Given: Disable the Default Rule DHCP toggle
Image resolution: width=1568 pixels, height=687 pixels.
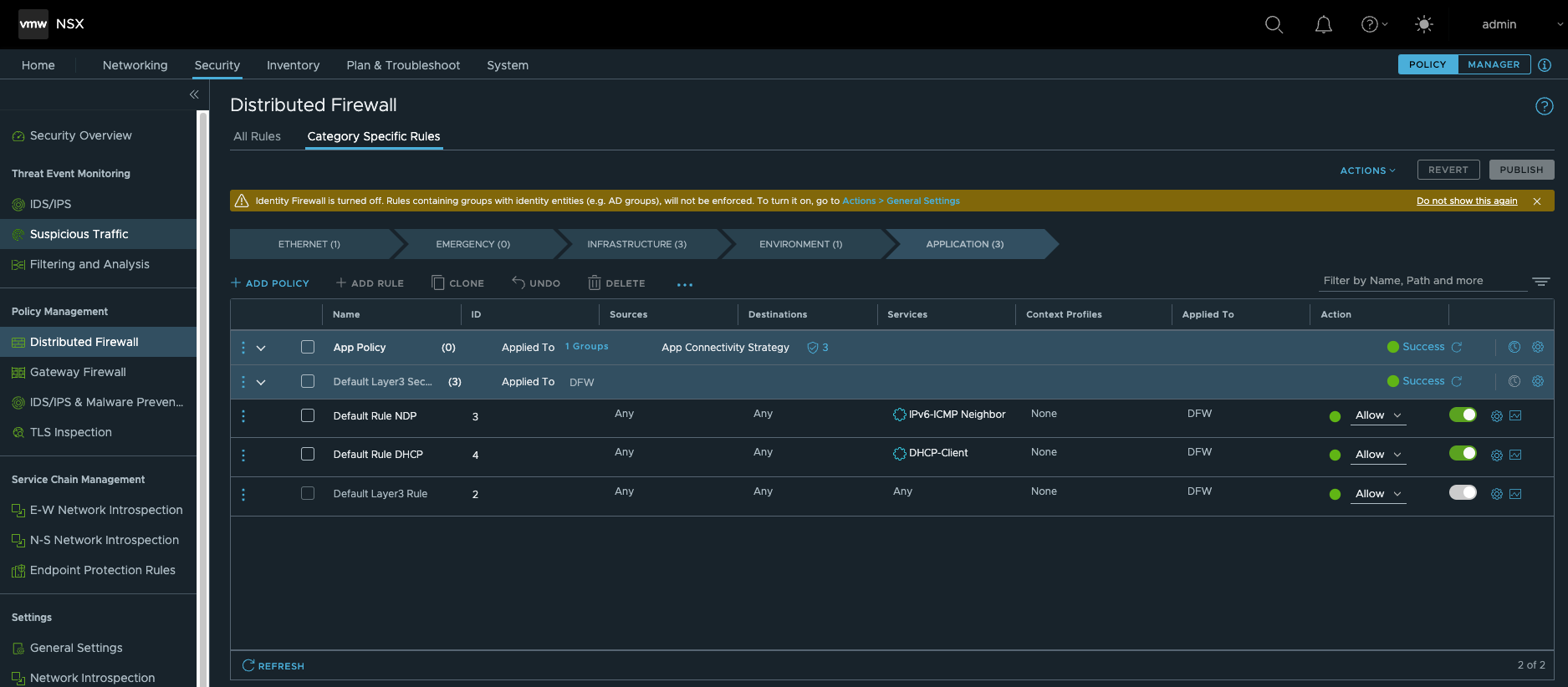Looking at the screenshot, I should click(x=1463, y=453).
